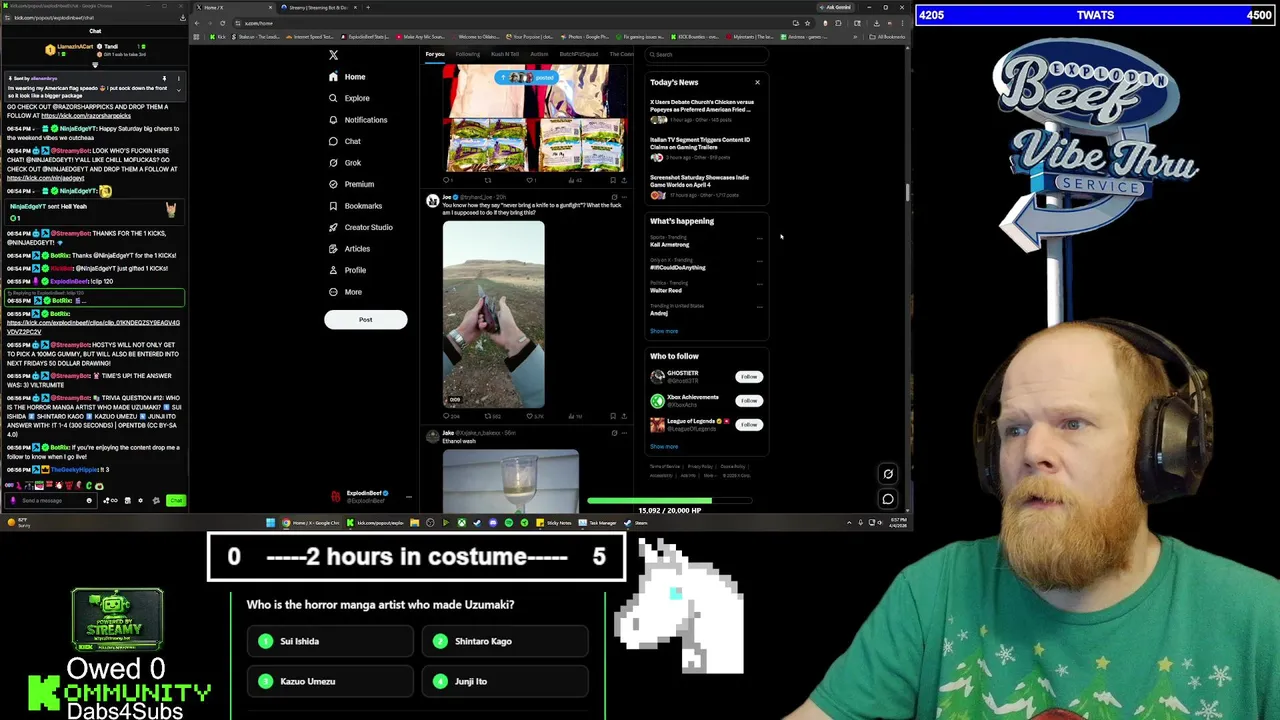Follow GHOSTIE7R account
This screenshot has width=1280, height=720.
(749, 377)
